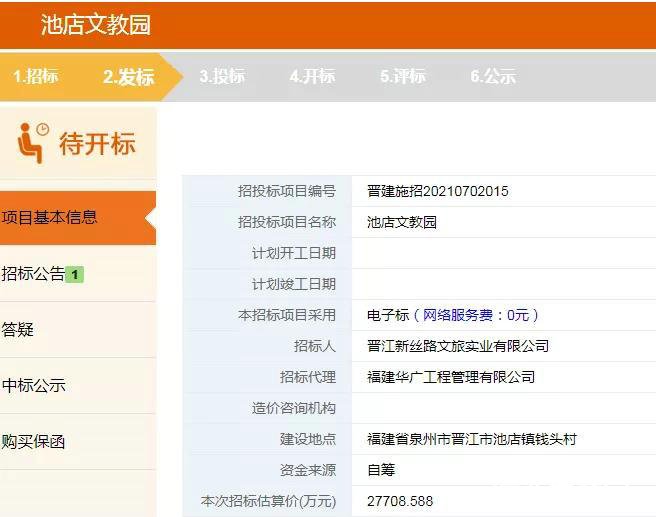This screenshot has height=517, width=656.
Task: Go to the 6.公示 step
Action: point(493,76)
